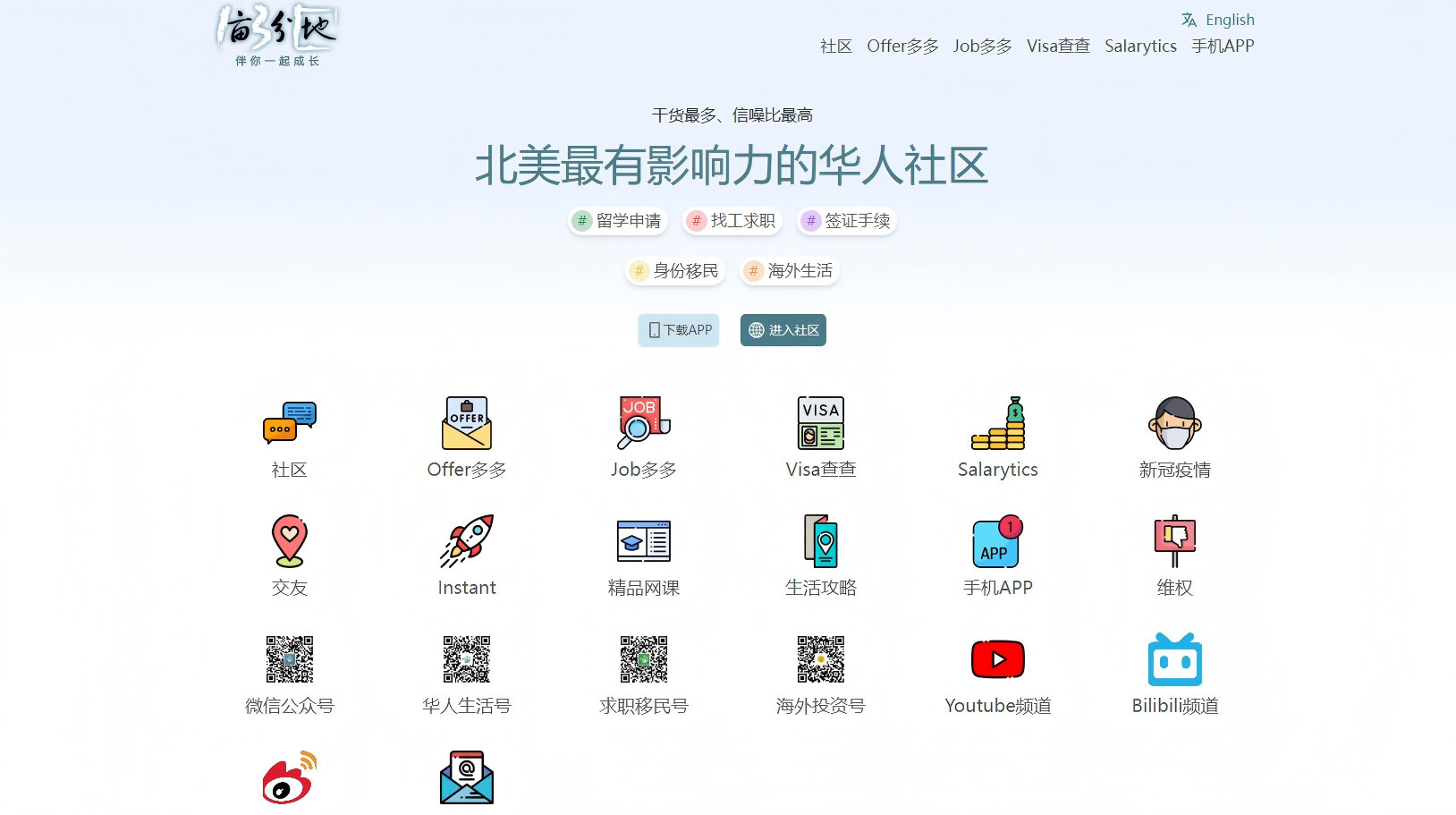Click the Offer多多 envelope icon
Image resolution: width=1456 pixels, height=815 pixels.
tap(466, 423)
